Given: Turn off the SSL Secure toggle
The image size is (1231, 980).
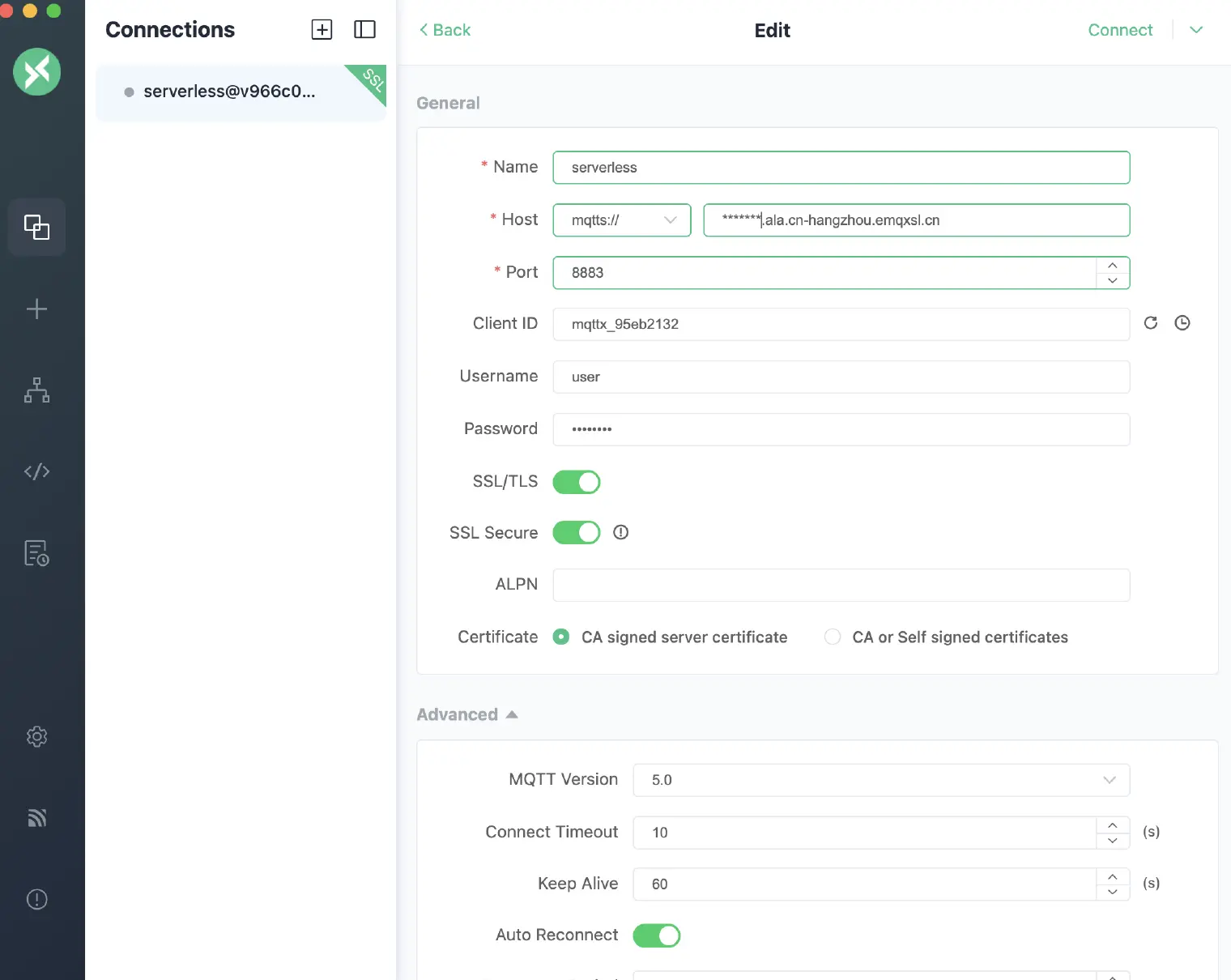Looking at the screenshot, I should tap(576, 533).
